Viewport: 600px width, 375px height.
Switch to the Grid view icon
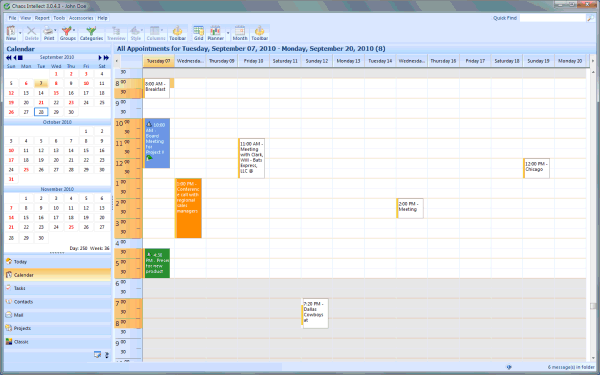point(198,33)
